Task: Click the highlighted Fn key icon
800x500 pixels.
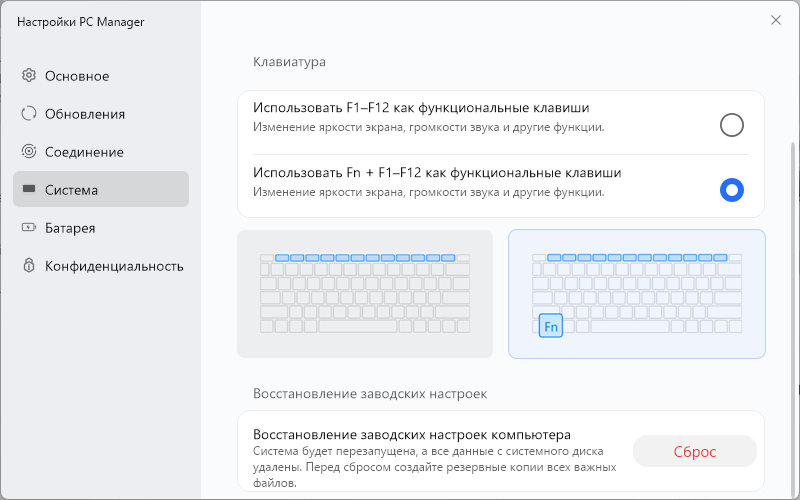Action: 551,326
